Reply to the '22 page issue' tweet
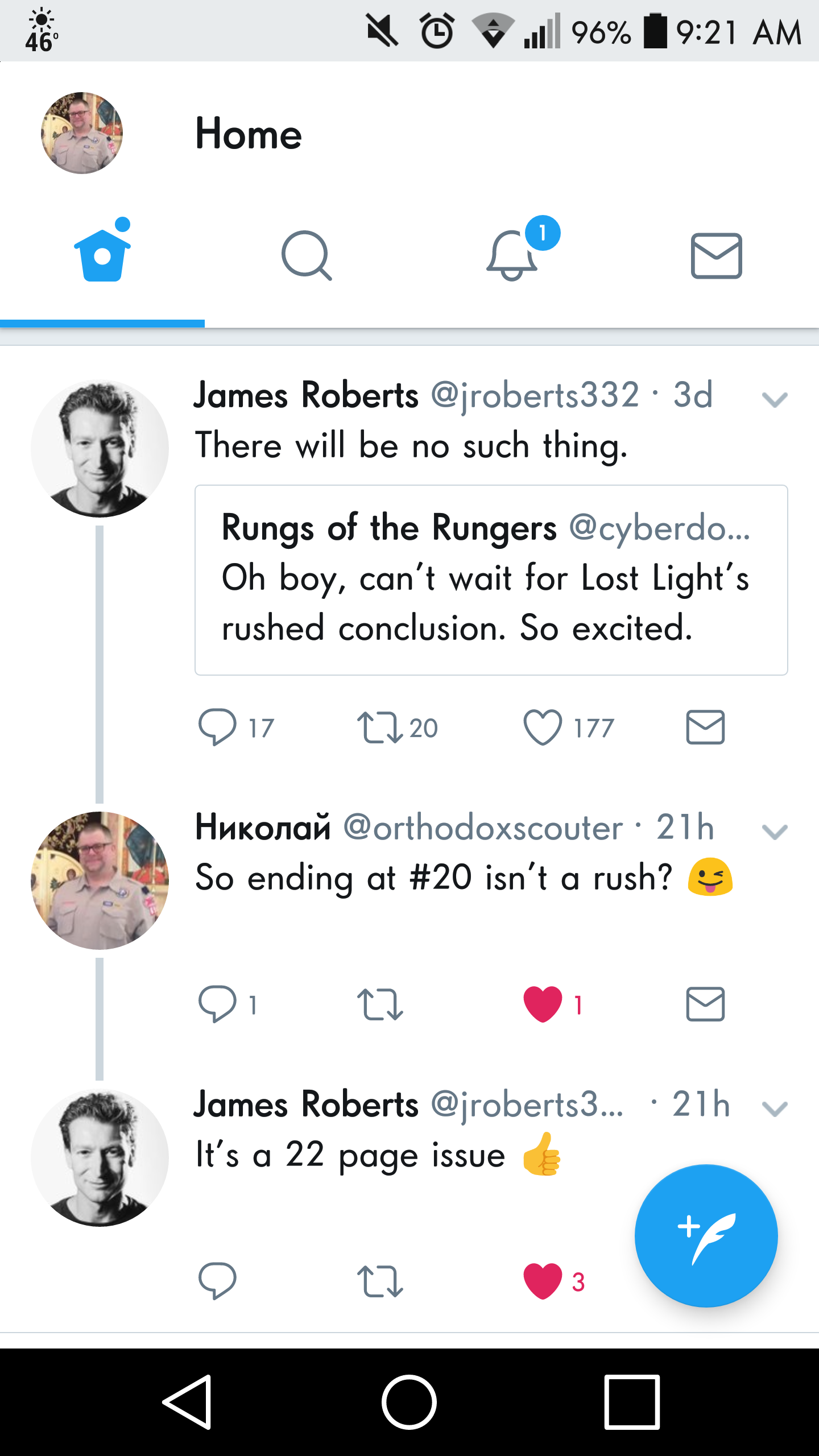The height and width of the screenshot is (1456, 819). click(217, 1281)
